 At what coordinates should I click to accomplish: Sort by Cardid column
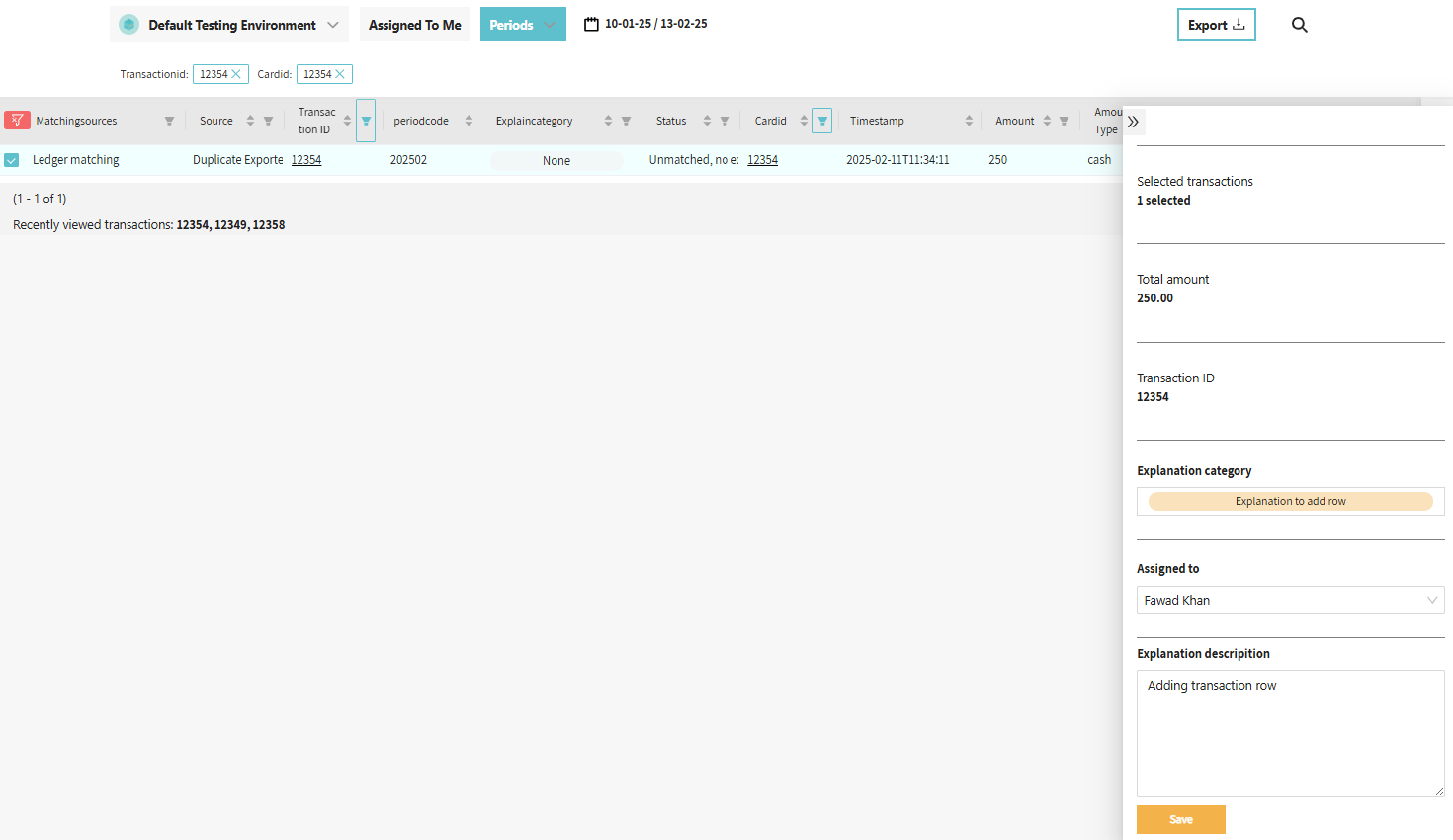click(x=804, y=121)
